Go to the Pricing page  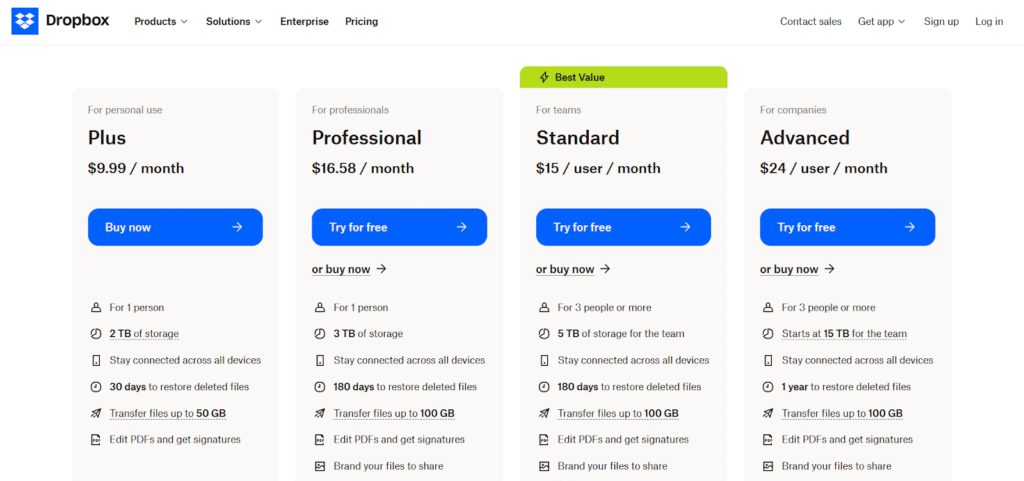(x=361, y=21)
